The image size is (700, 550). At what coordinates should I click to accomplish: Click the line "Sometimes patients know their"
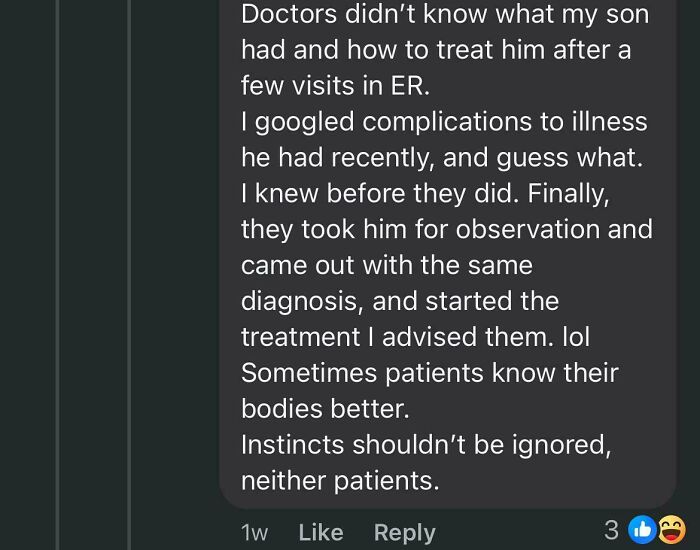429,373
